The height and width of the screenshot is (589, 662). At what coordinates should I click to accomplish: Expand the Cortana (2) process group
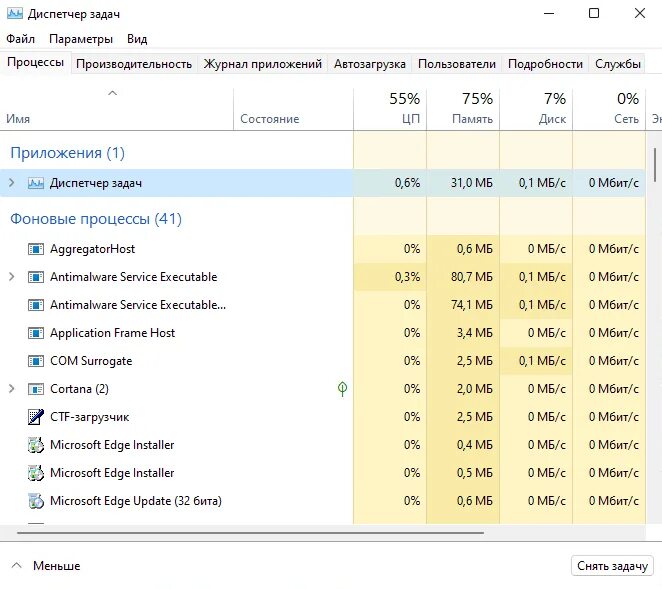(12, 389)
